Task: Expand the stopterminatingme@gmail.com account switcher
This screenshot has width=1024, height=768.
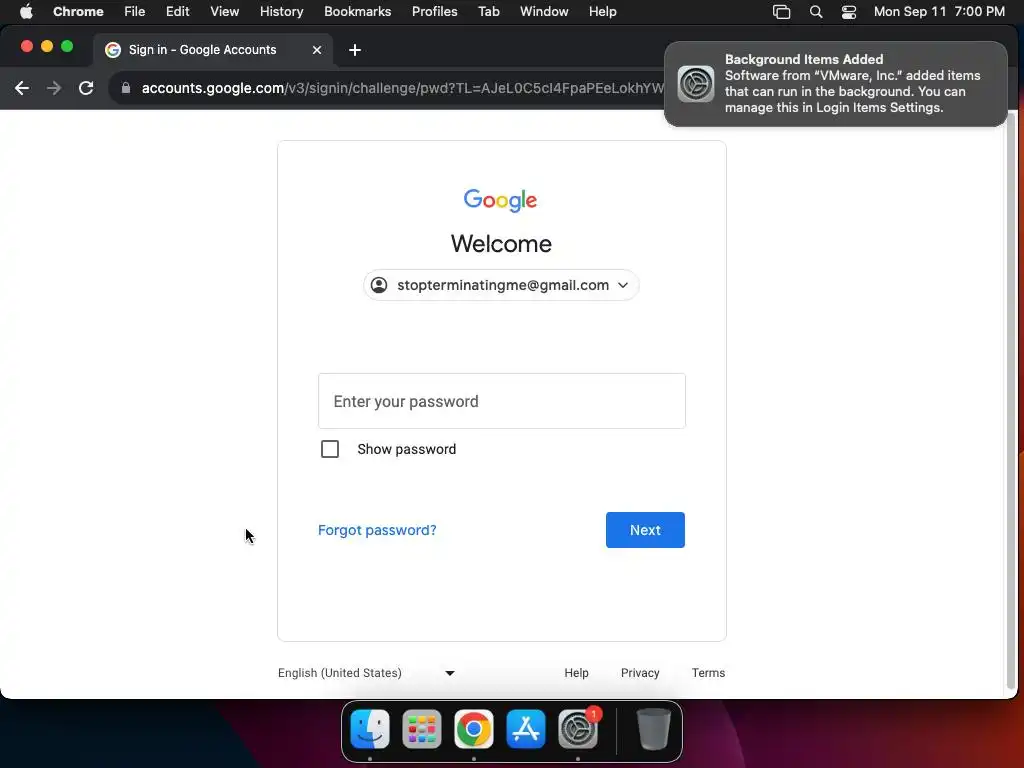Action: pyautogui.click(x=501, y=285)
